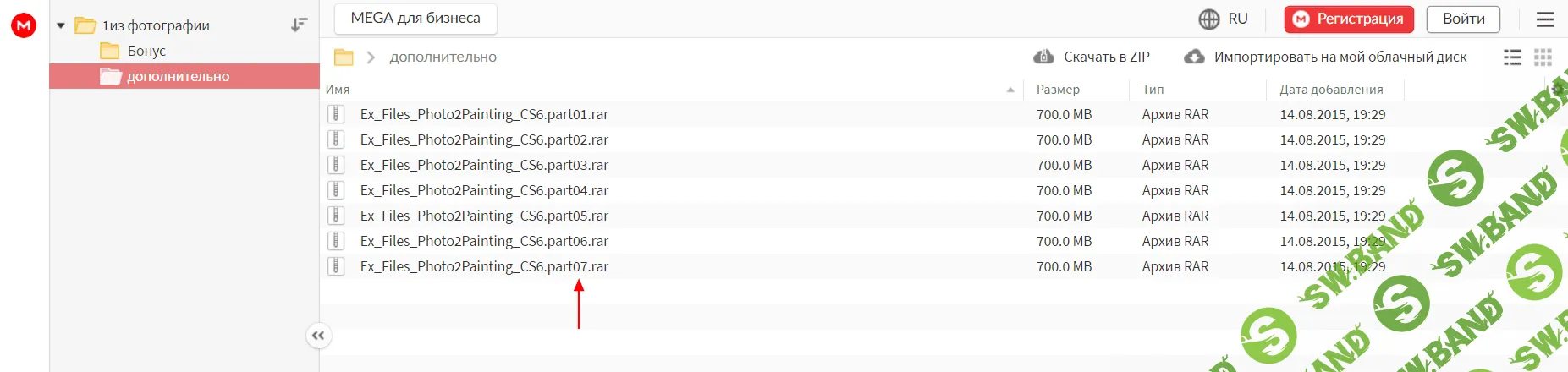Sort by Дата добавления column
This screenshot has width=1568, height=372.
tap(1331, 90)
